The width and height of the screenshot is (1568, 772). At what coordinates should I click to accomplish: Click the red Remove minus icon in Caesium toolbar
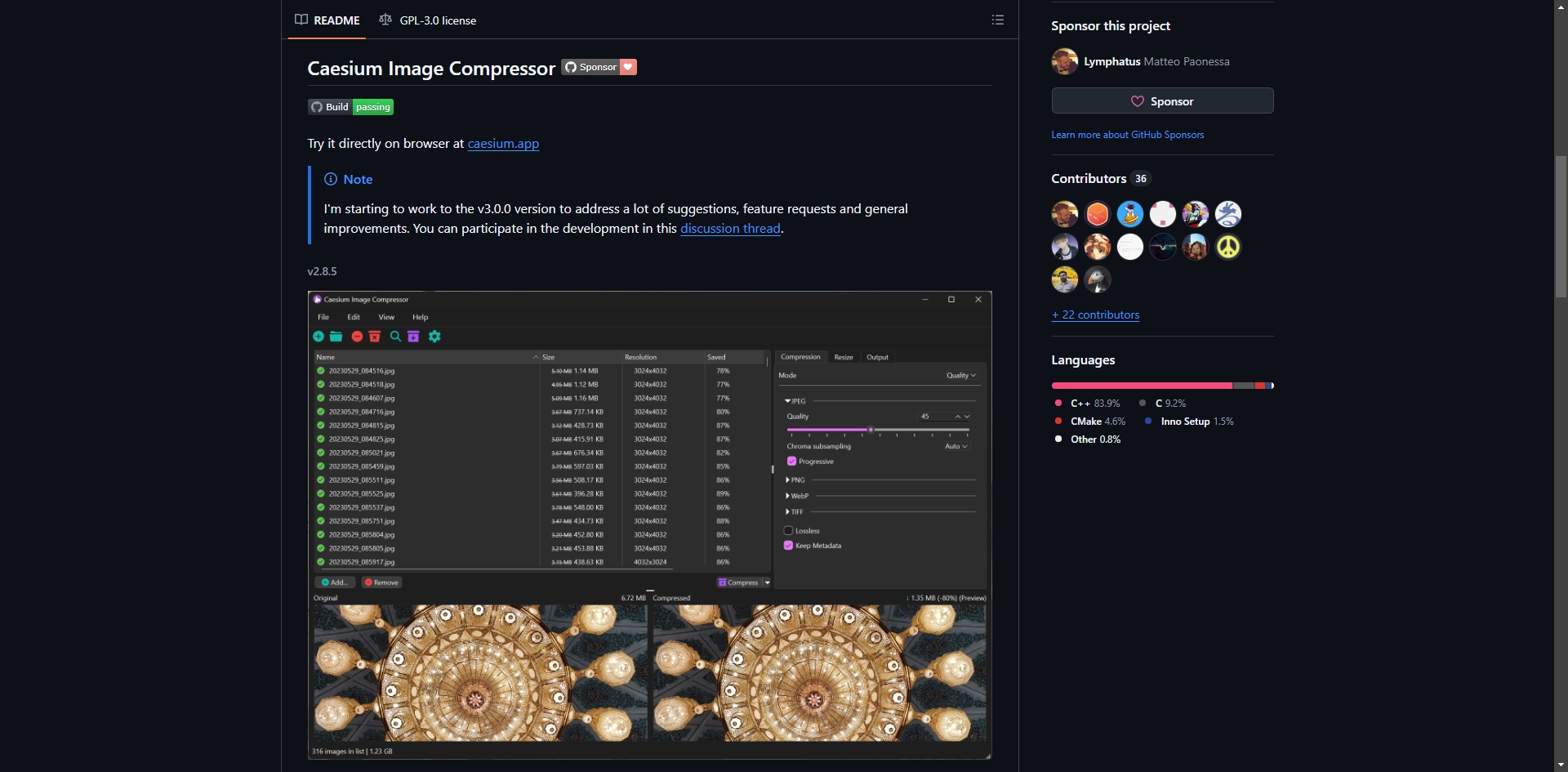(357, 337)
